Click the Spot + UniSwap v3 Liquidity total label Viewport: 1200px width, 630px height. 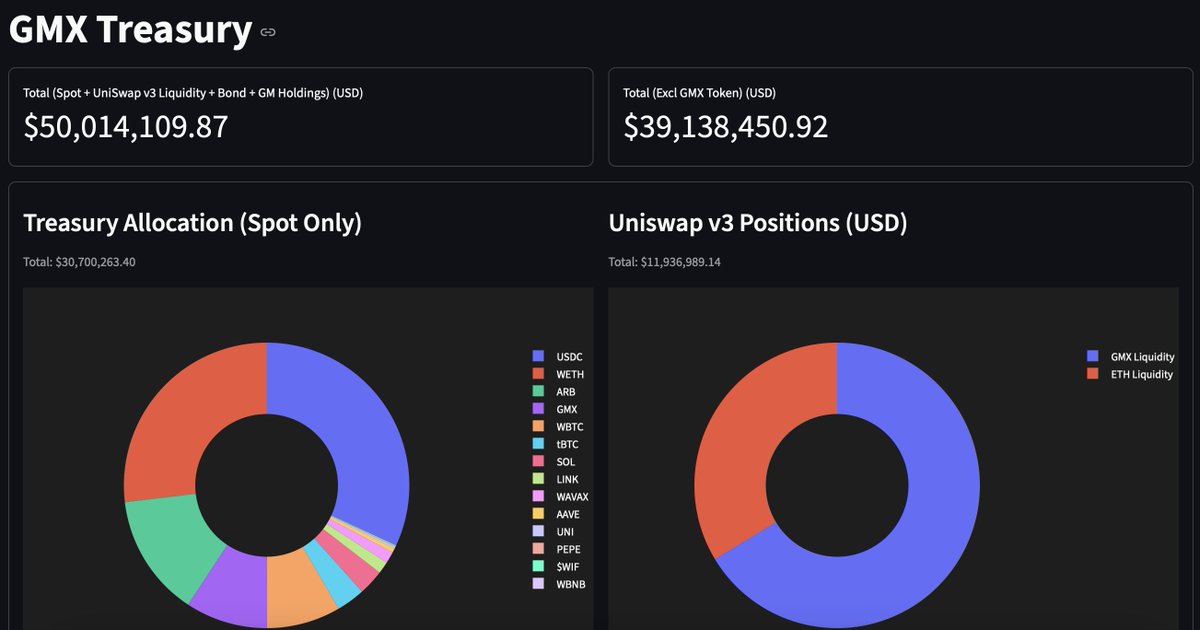click(193, 93)
